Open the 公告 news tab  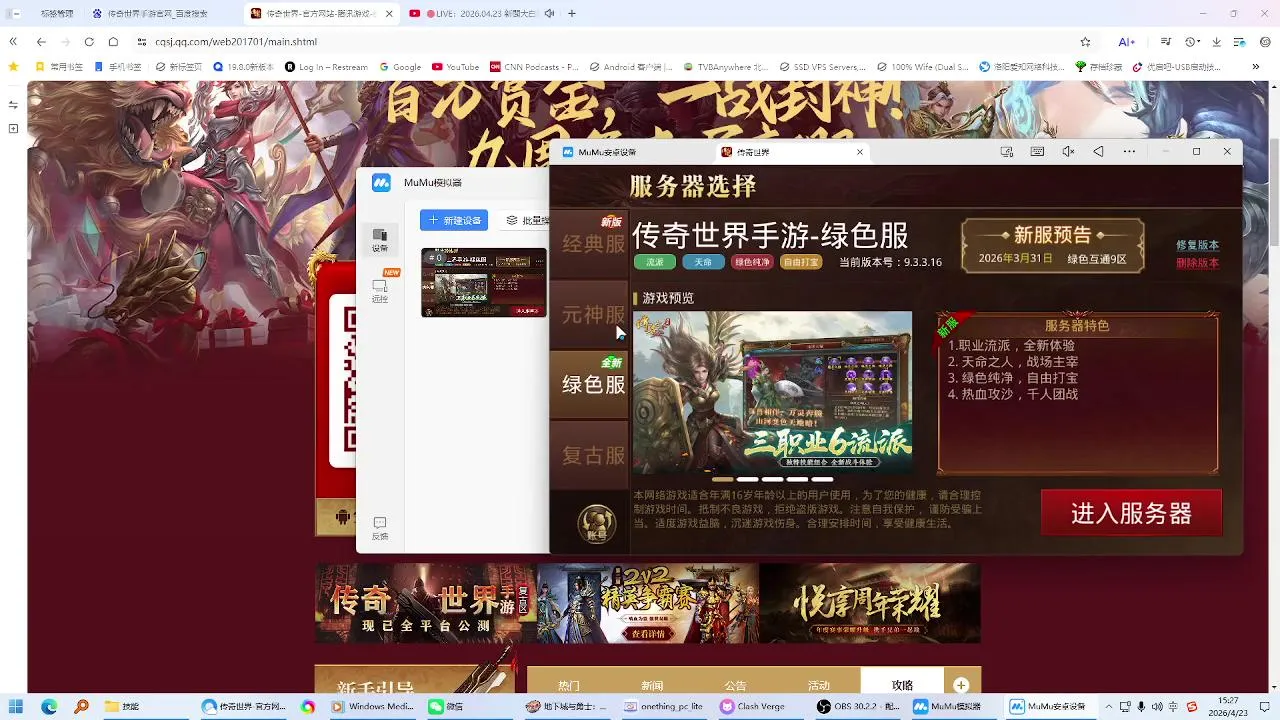click(735, 685)
